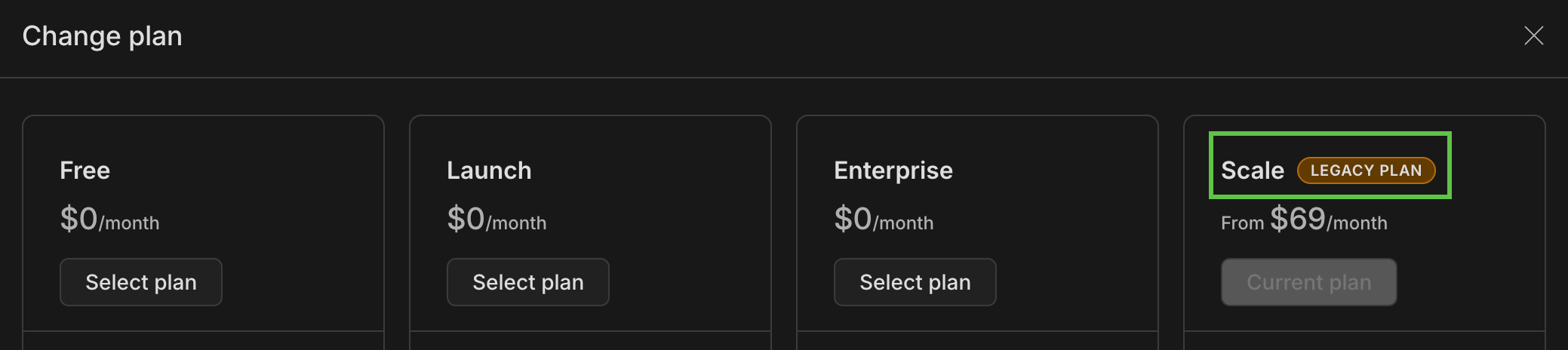Choose the Launch plan via Select plan
1568x350 pixels.
(x=528, y=282)
